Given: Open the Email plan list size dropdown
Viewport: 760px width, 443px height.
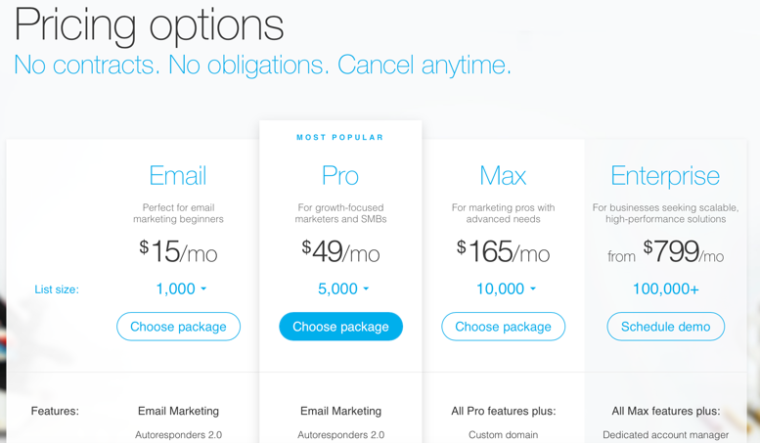Looking at the screenshot, I should [181, 289].
